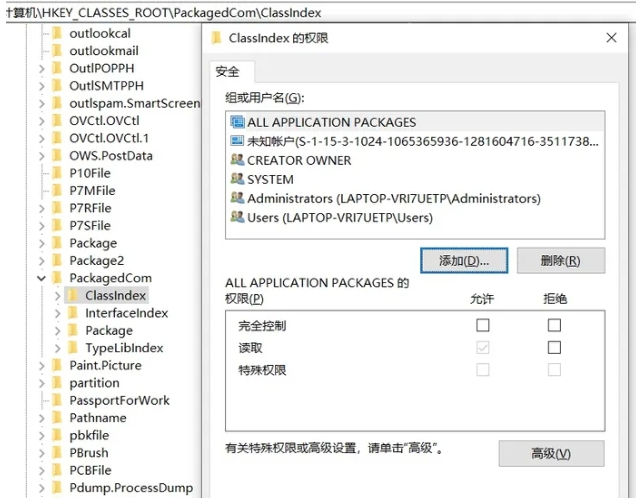Click the SYSTEM user icon
636x498 pixels.
click(x=237, y=179)
